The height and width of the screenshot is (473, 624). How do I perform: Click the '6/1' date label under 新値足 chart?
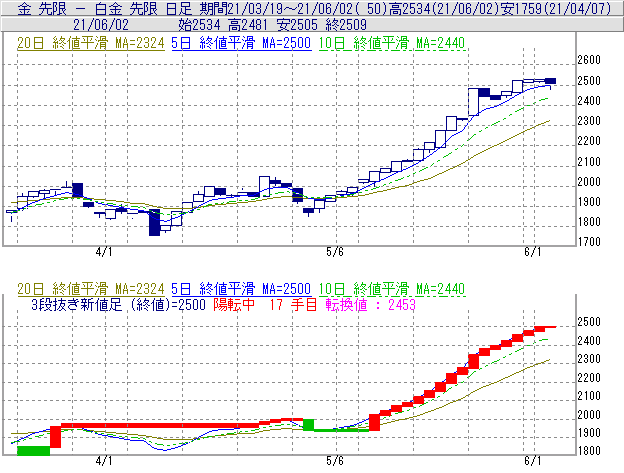[533, 461]
